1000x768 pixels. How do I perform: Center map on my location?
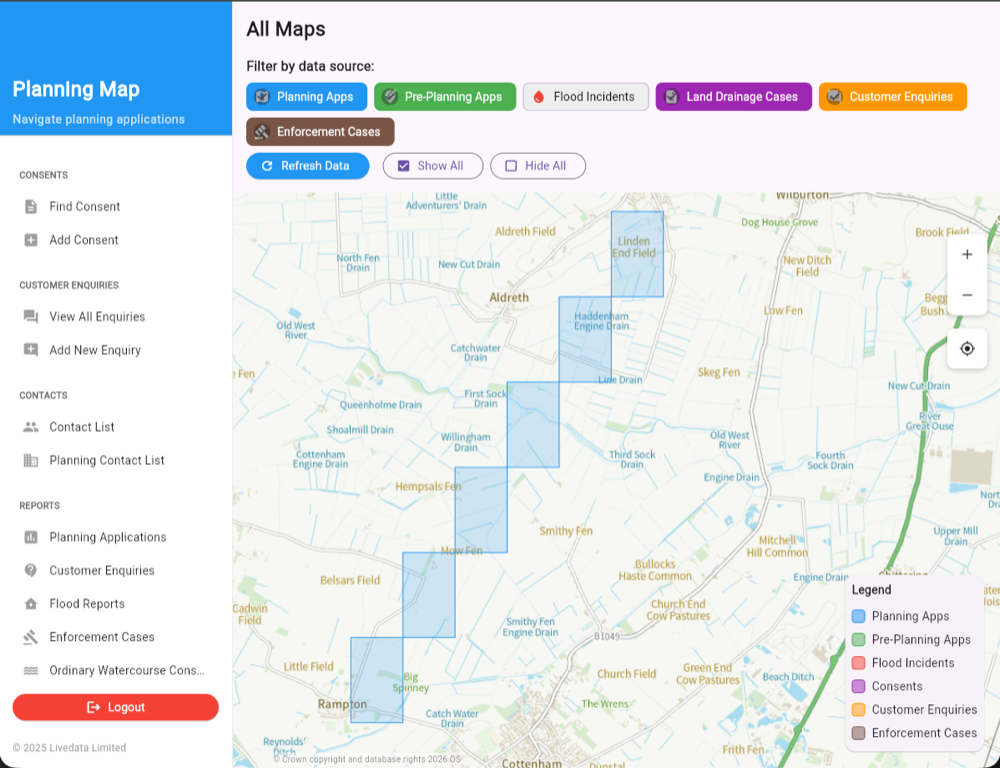click(x=967, y=349)
